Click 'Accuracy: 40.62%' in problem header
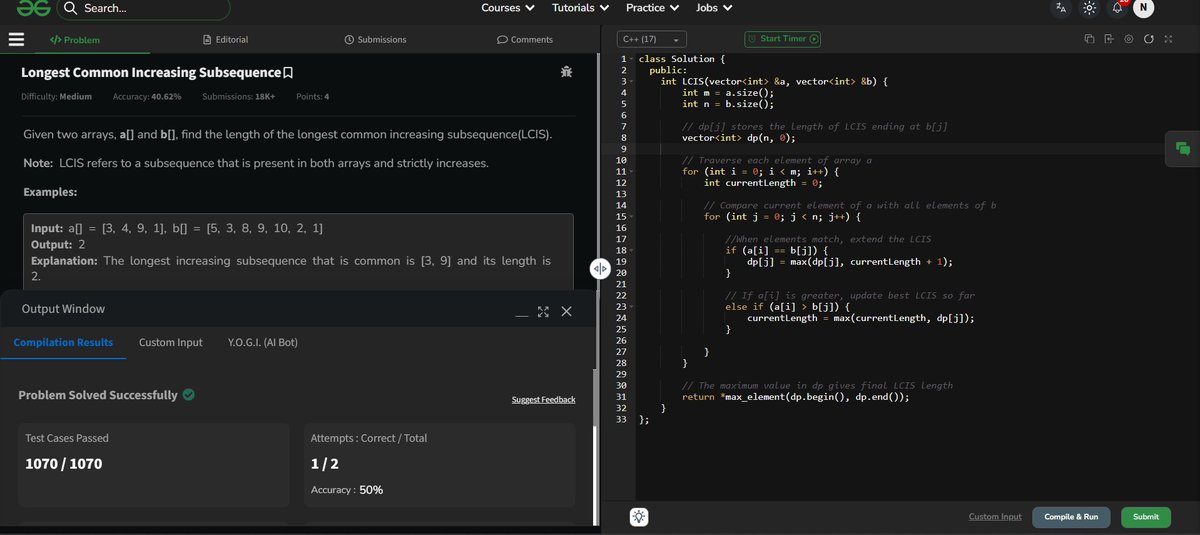1200x535 pixels. point(147,97)
